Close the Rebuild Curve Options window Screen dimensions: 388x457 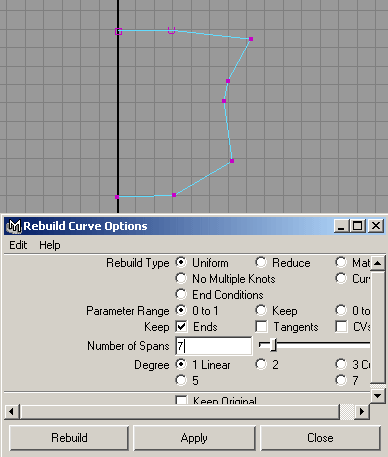click(376, 226)
